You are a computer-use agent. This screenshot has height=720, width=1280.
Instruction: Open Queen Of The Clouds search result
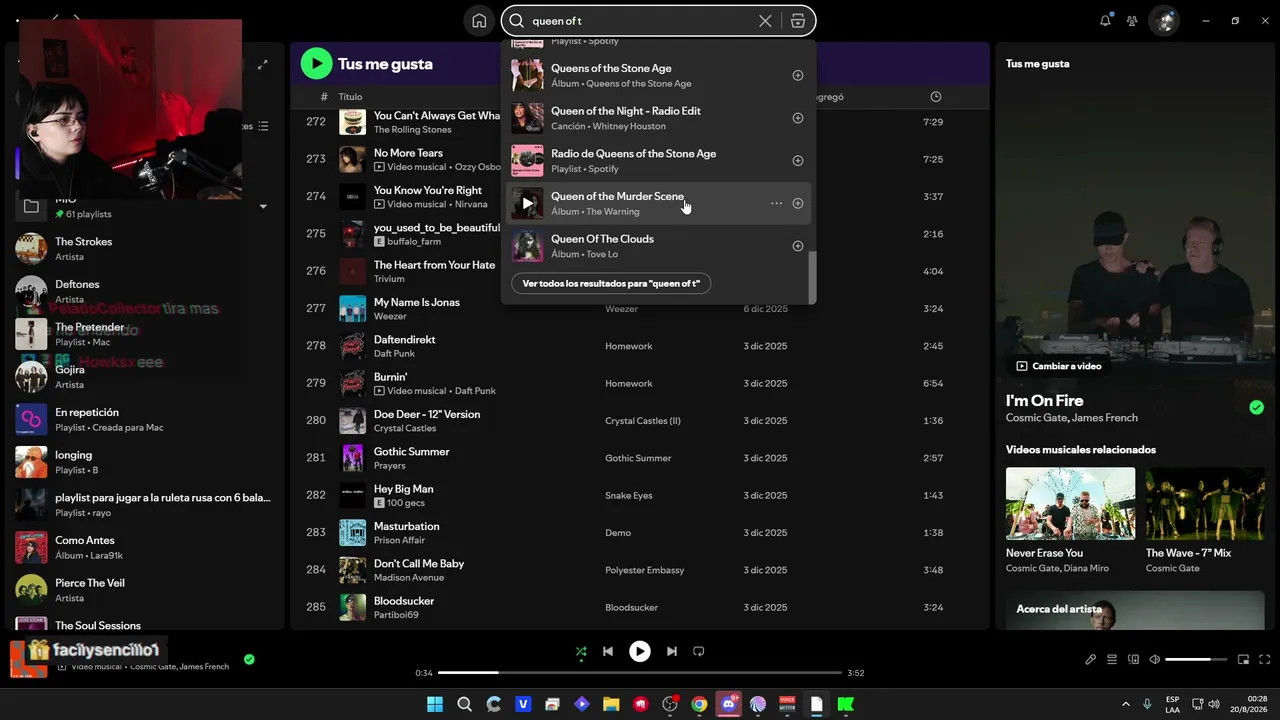[x=658, y=246]
